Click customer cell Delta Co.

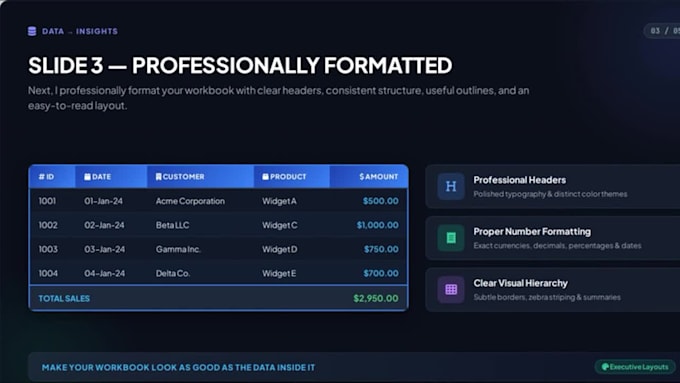pos(173,273)
